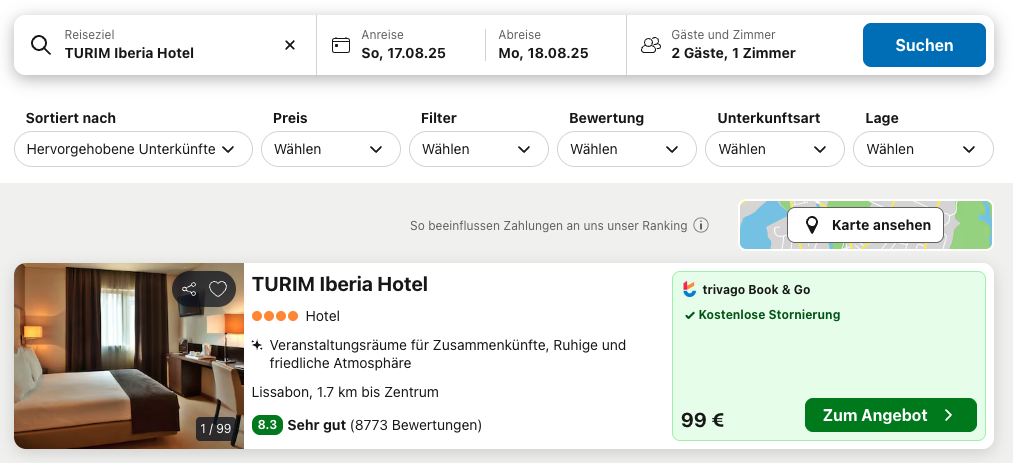Expand the Bewertung dropdown
Viewport: 1013px width, 463px height.
627,149
